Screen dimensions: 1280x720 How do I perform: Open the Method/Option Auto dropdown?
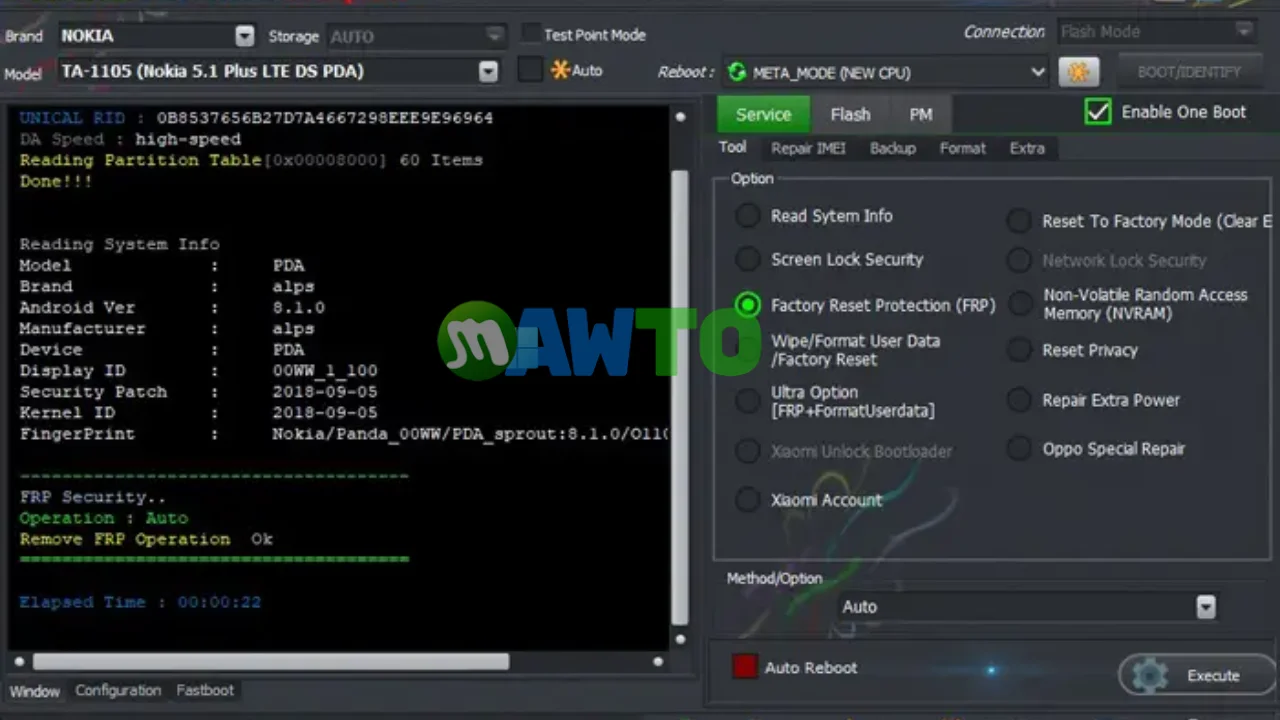(x=1206, y=607)
